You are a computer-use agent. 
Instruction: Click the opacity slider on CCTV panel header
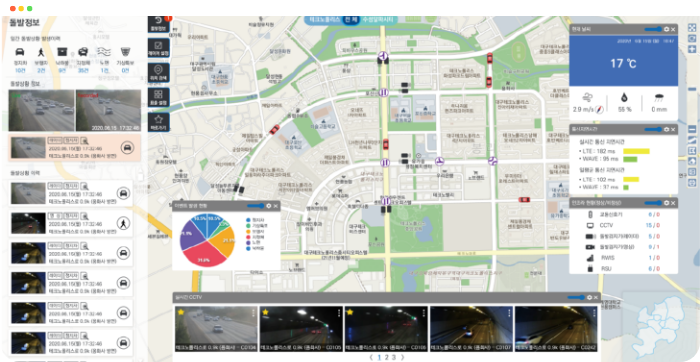576,297
